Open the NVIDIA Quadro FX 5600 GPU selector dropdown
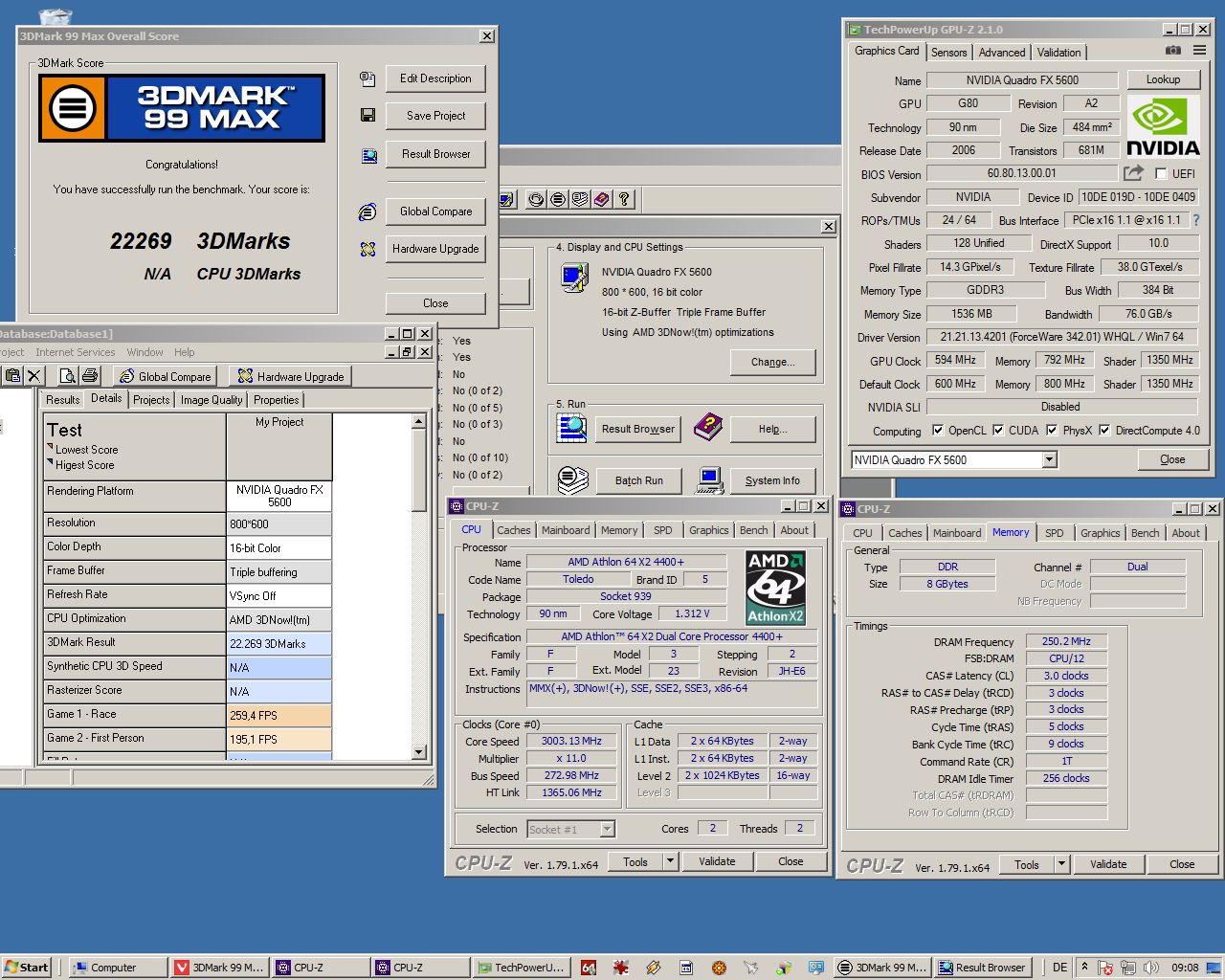This screenshot has width=1225, height=980. (x=1049, y=460)
